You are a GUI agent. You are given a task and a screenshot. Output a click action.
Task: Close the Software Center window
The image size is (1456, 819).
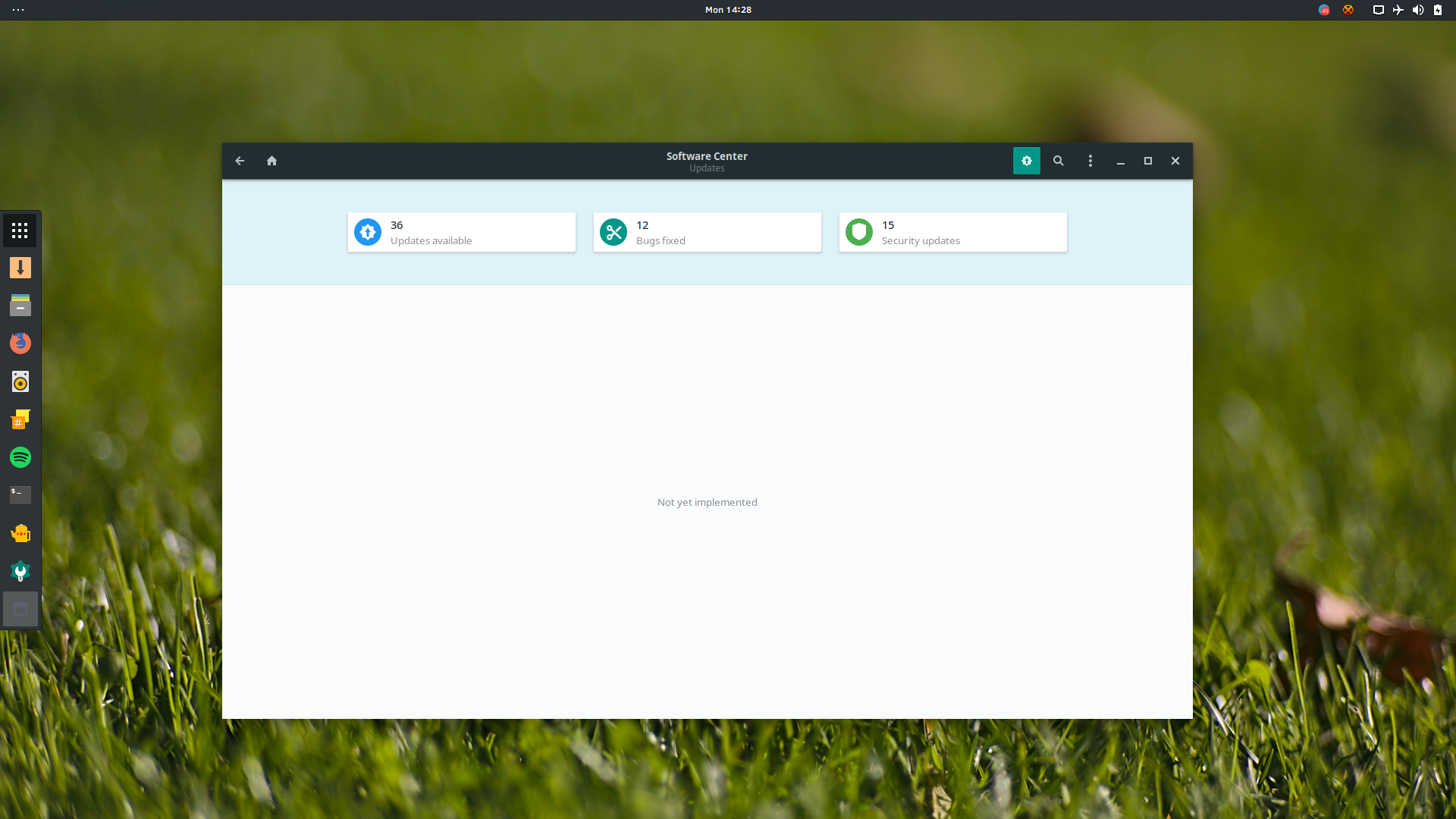[x=1175, y=161]
